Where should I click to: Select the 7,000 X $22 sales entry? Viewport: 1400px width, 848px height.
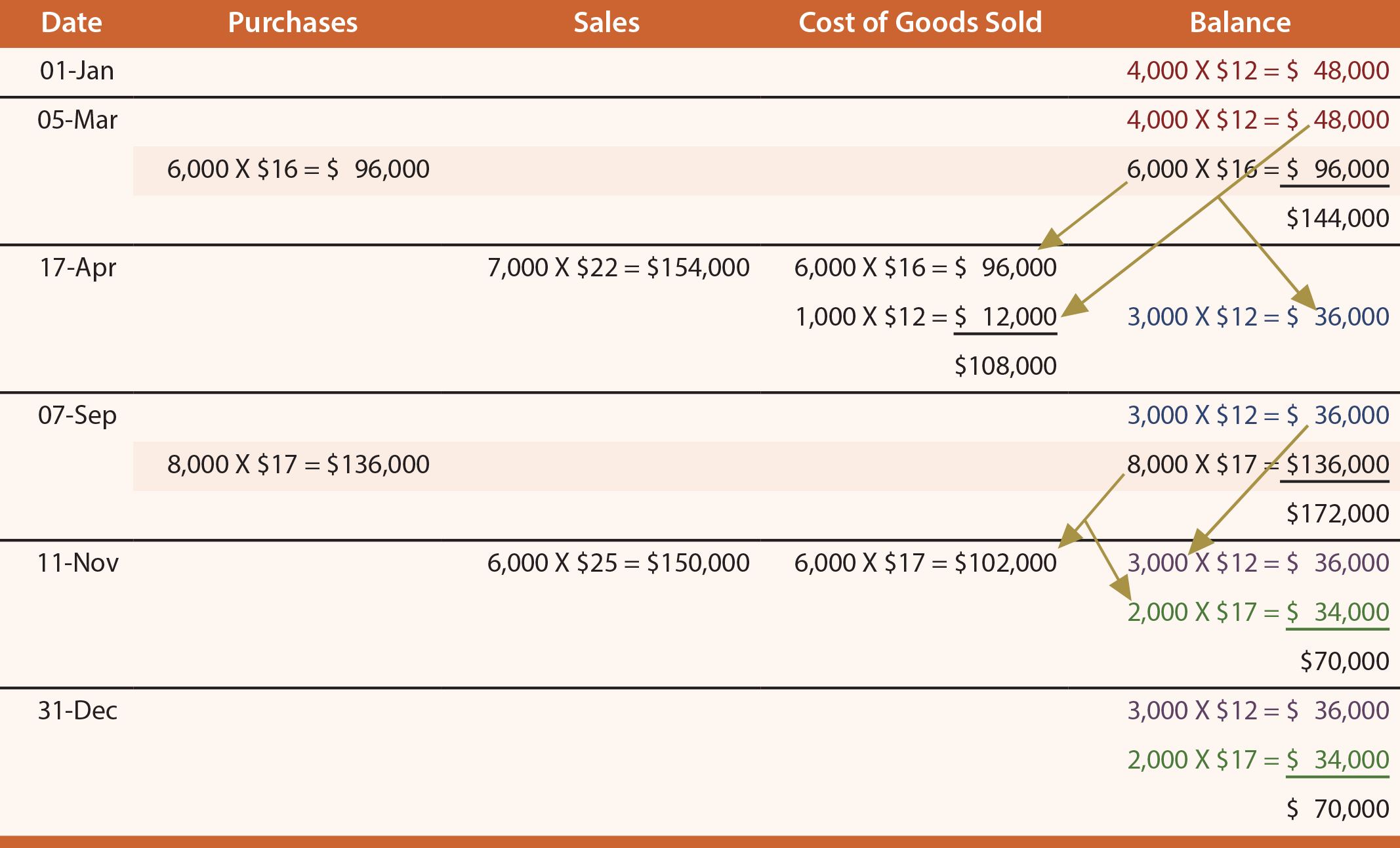[618, 268]
